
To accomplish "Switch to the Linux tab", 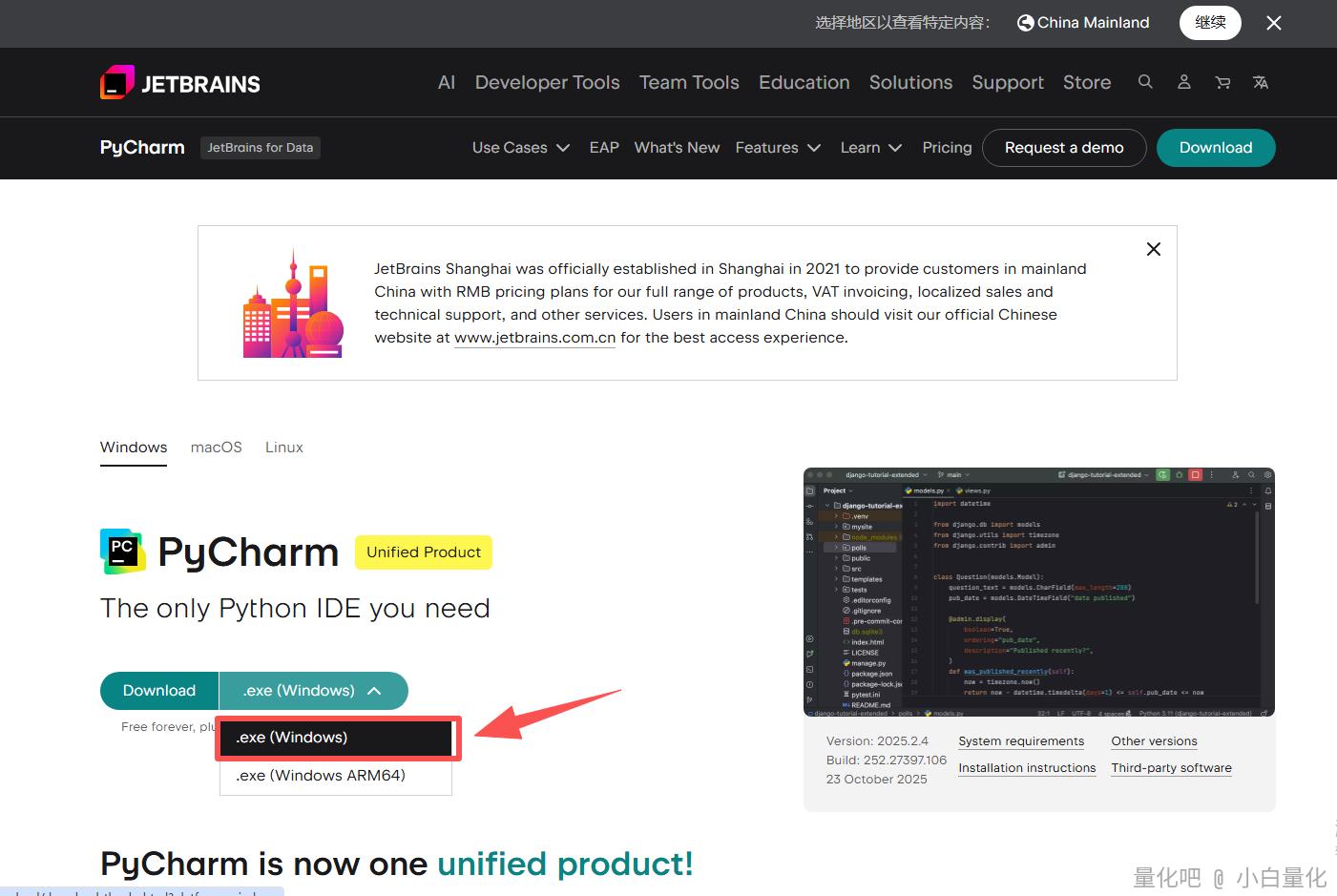I will (x=283, y=448).
